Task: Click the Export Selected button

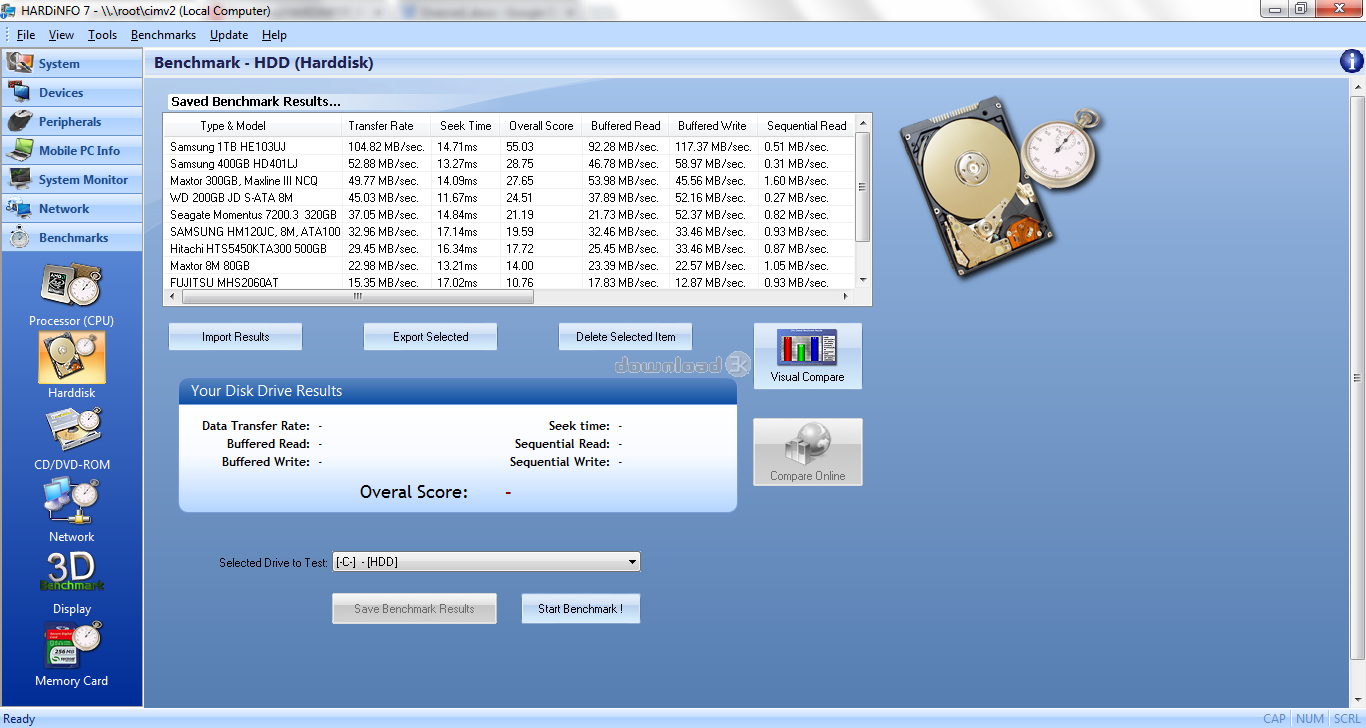Action: coord(430,337)
